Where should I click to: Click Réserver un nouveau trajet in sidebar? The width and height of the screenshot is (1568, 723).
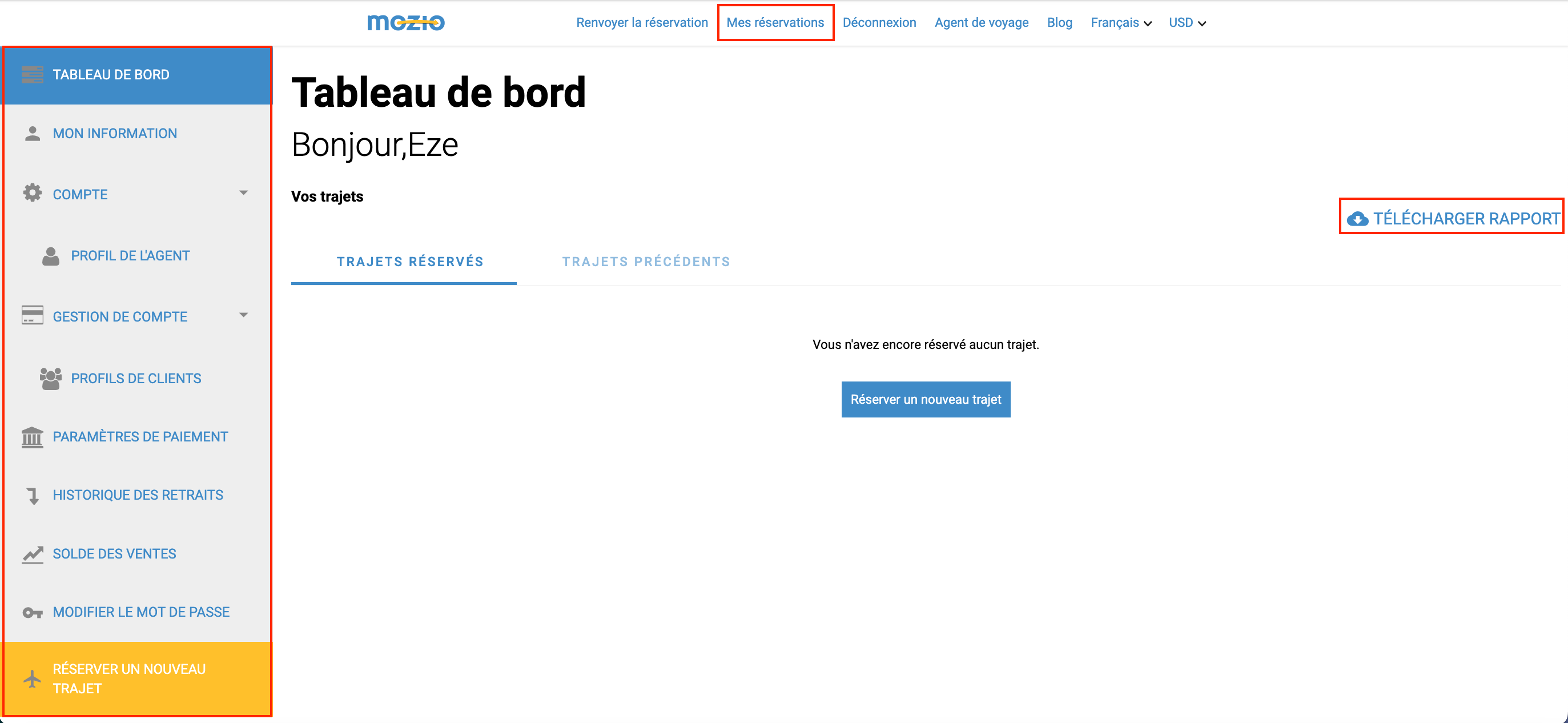[x=137, y=678]
